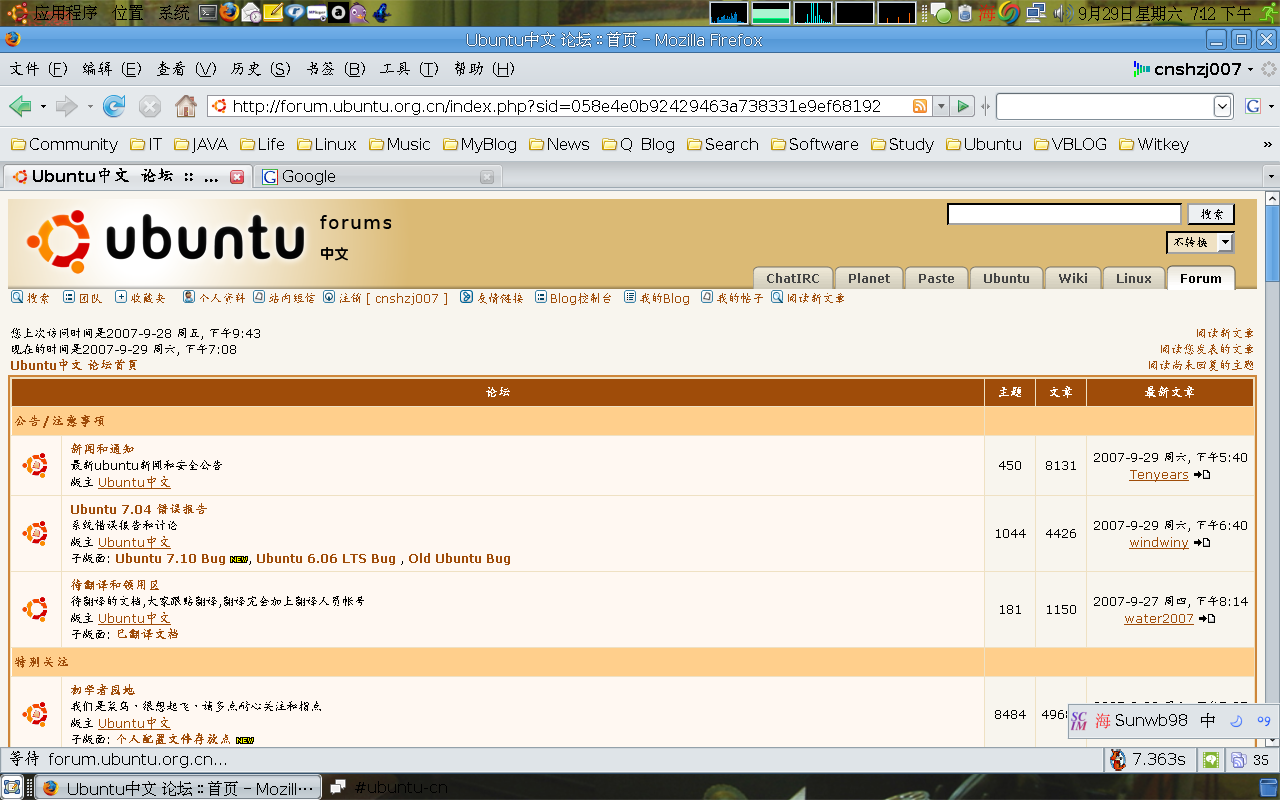Click the Firebug status bar icon
The width and height of the screenshot is (1280, 800).
pos(1118,760)
